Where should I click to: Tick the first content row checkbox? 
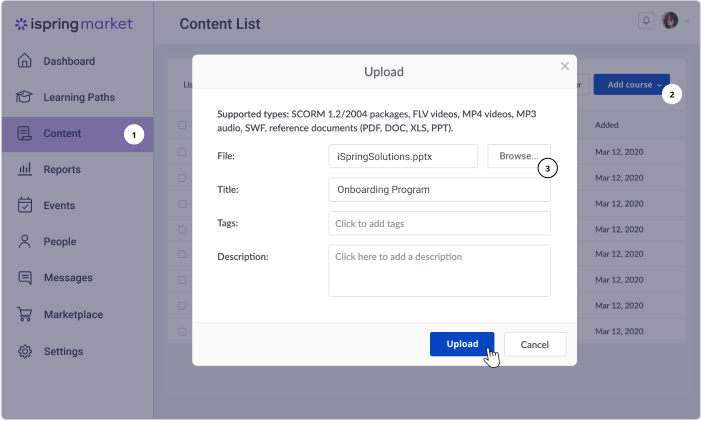pos(182,152)
